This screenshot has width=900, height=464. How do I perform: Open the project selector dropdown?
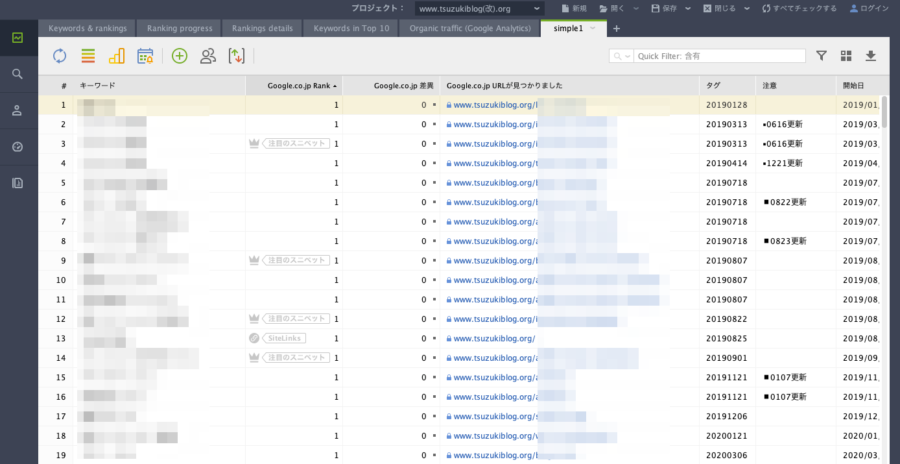click(480, 9)
